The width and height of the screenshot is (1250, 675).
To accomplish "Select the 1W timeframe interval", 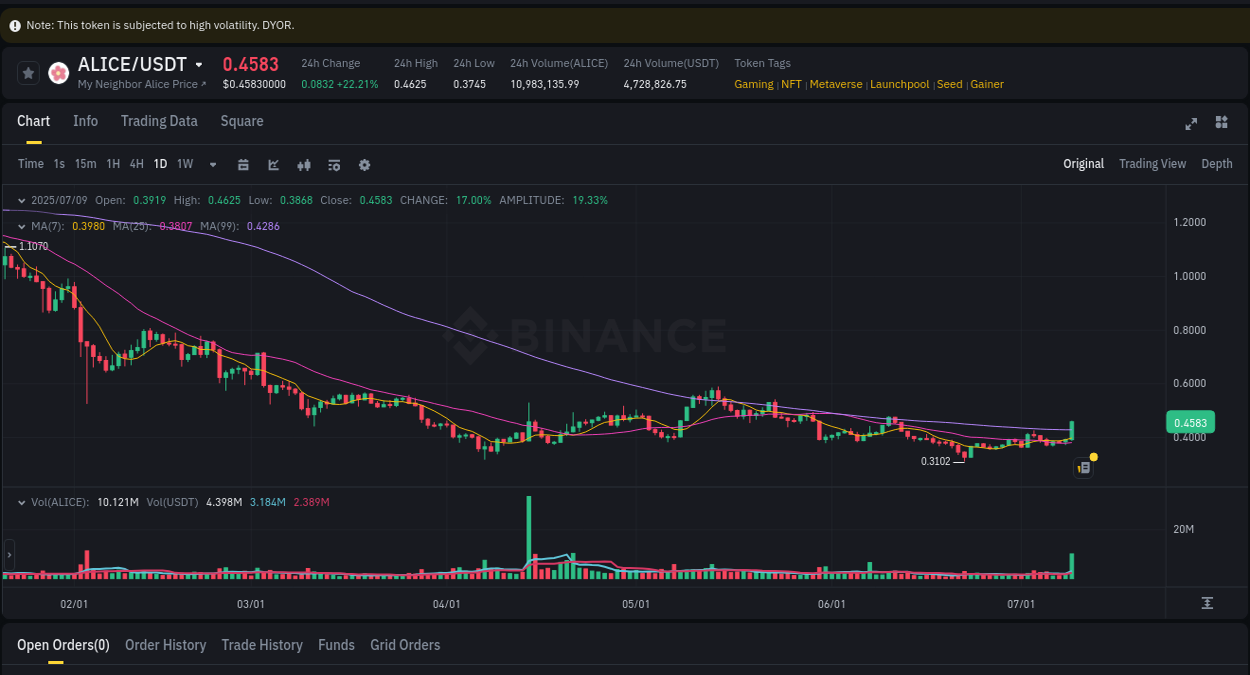I will pos(184,164).
